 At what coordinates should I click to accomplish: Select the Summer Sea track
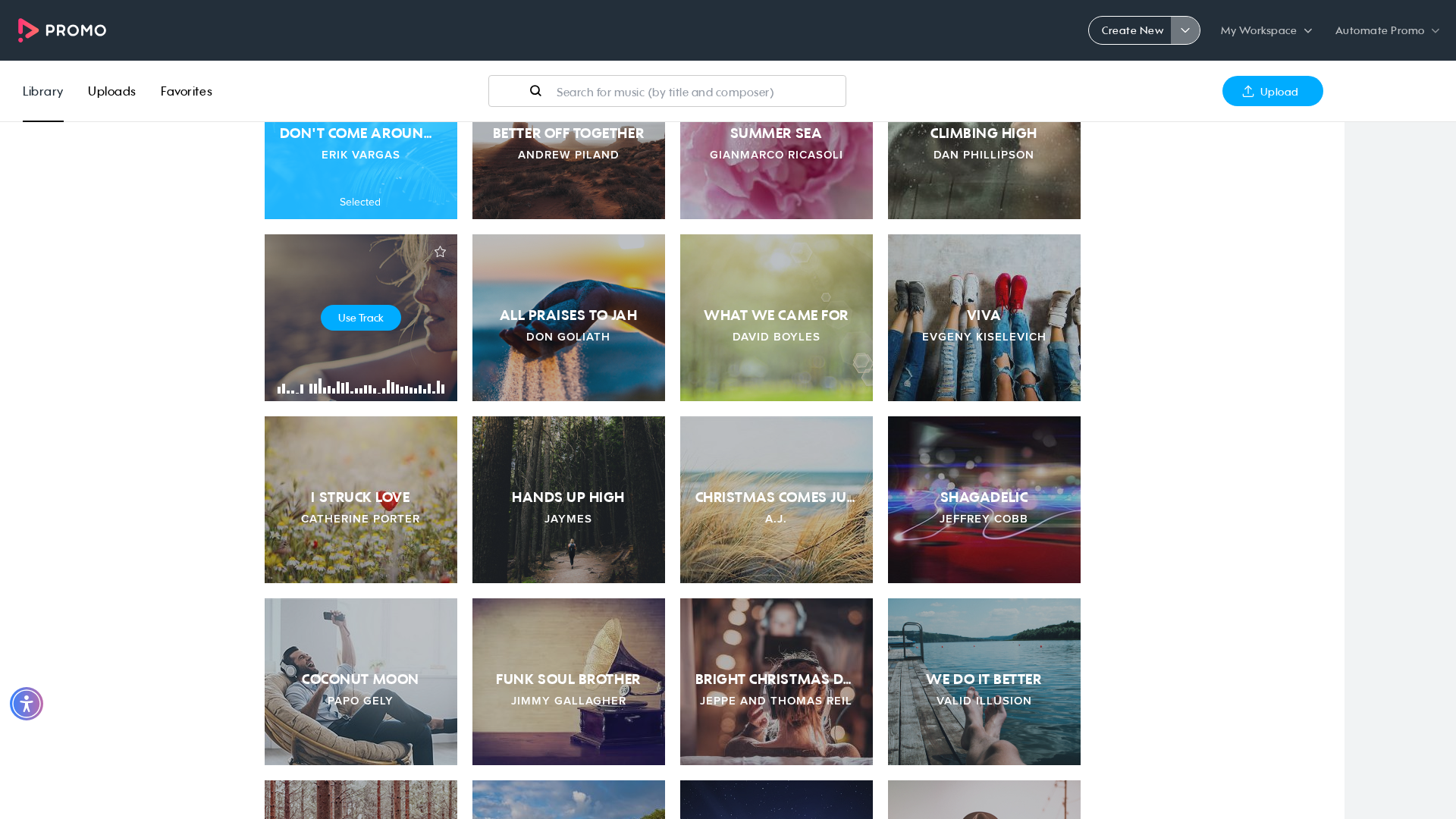pos(777,171)
